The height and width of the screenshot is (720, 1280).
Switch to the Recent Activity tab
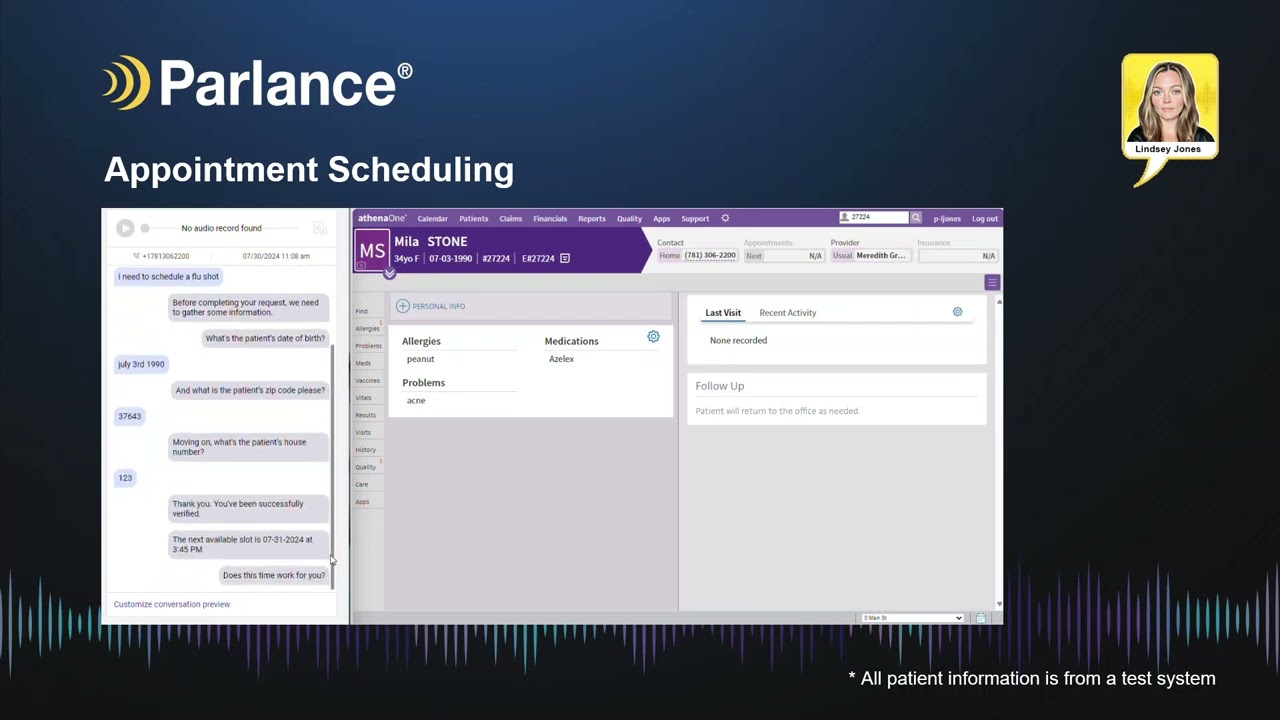(x=788, y=313)
